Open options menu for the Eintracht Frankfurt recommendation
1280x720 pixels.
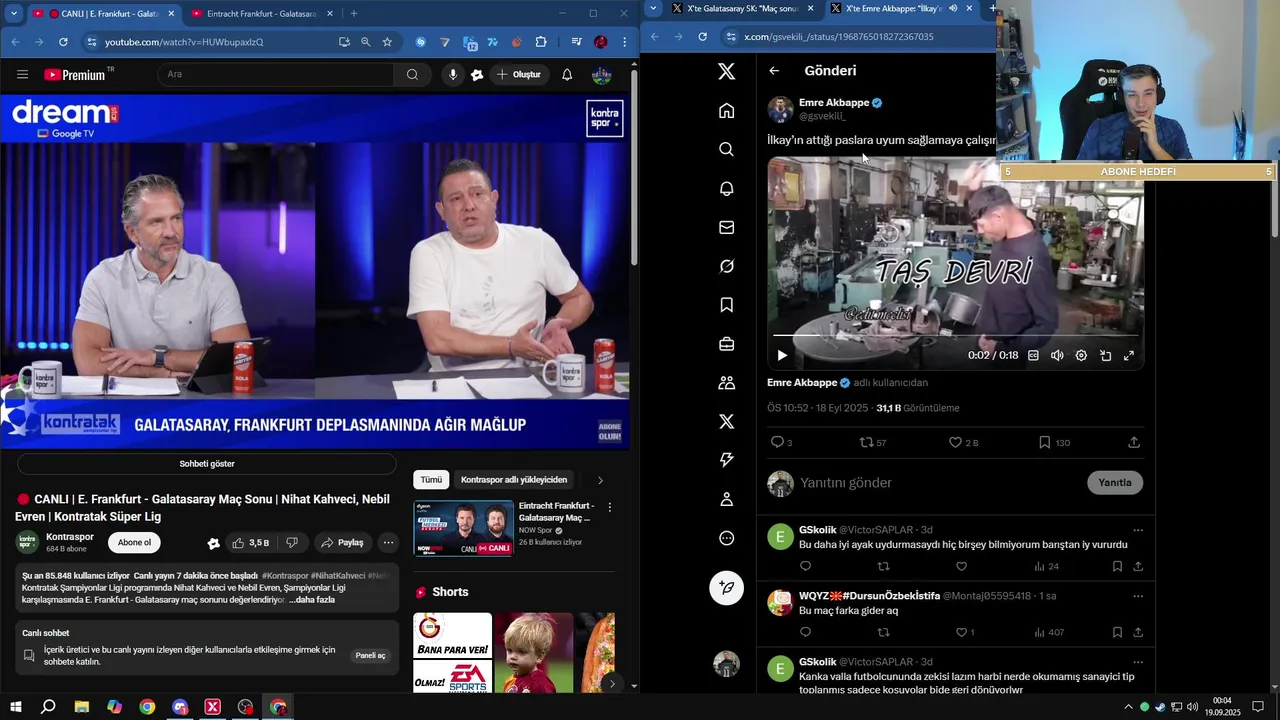(609, 507)
